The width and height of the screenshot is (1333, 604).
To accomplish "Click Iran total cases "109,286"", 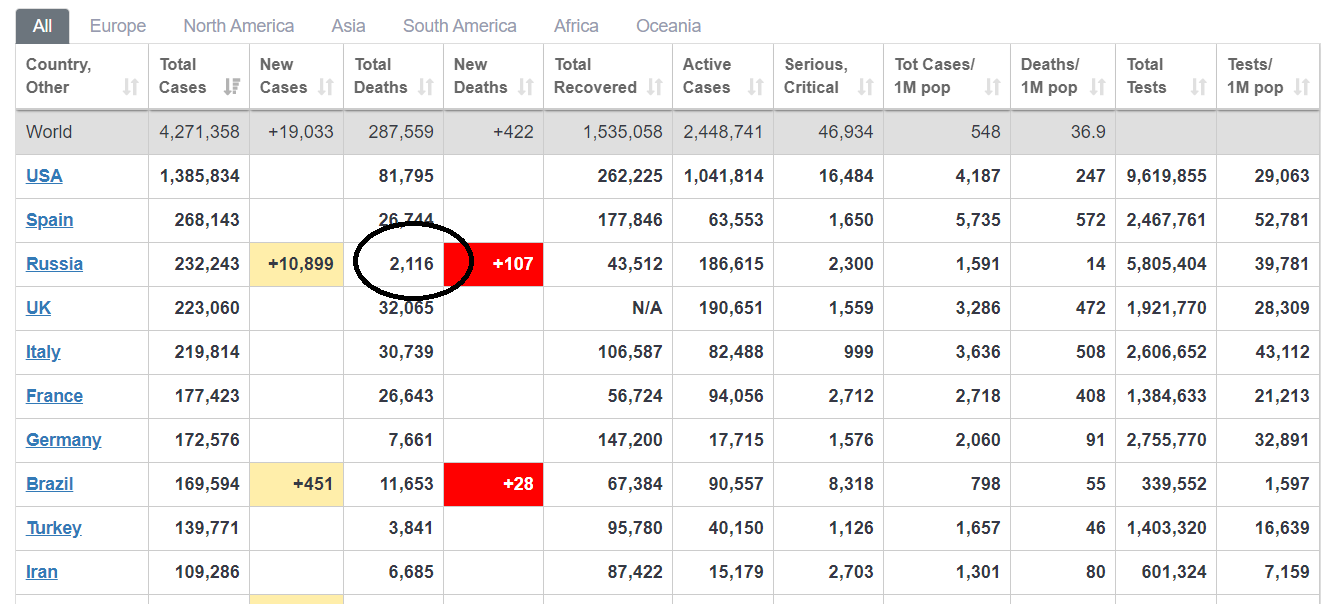I will pyautogui.click(x=207, y=572).
